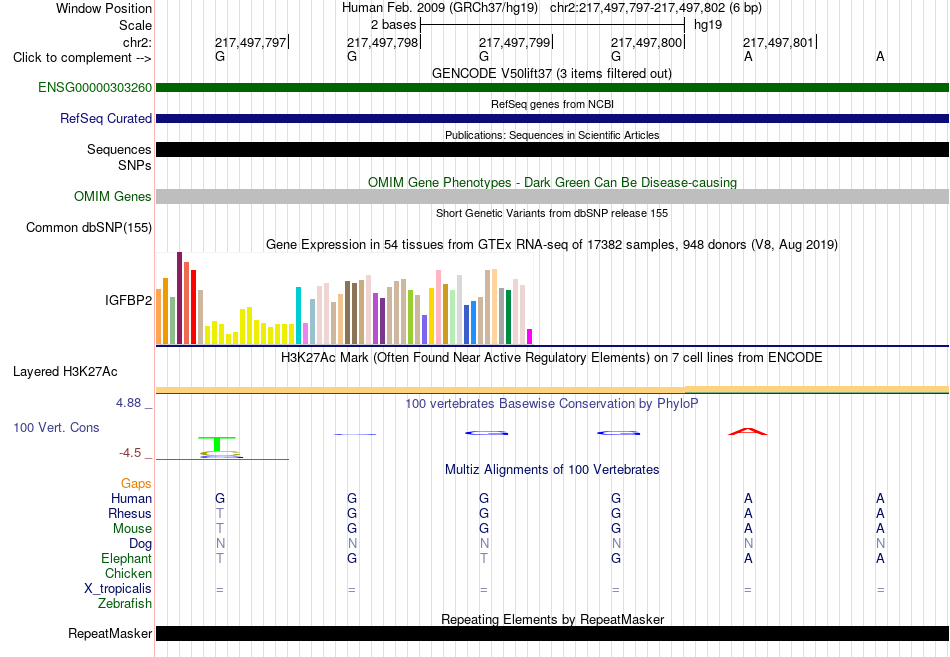Click the "hg19" label beside the scale bar

(708, 25)
